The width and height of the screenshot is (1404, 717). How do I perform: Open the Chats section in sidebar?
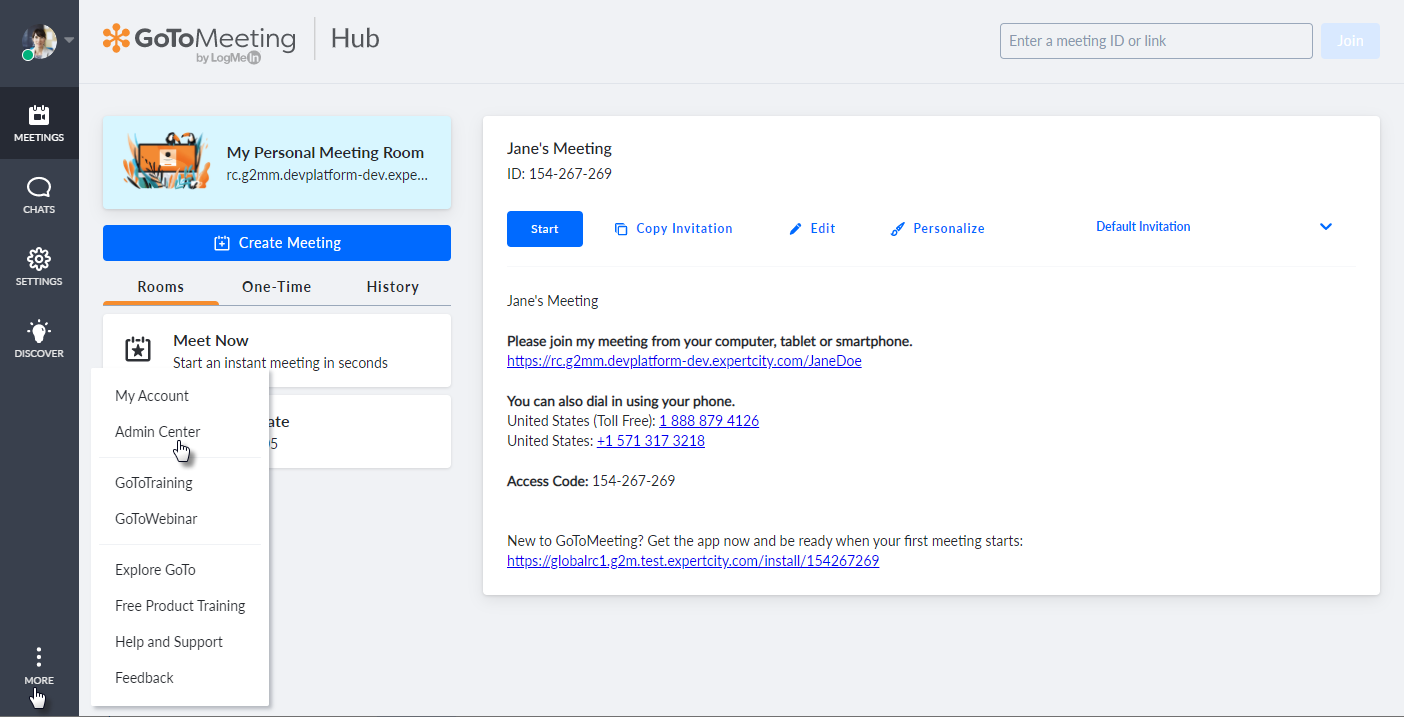(39, 195)
